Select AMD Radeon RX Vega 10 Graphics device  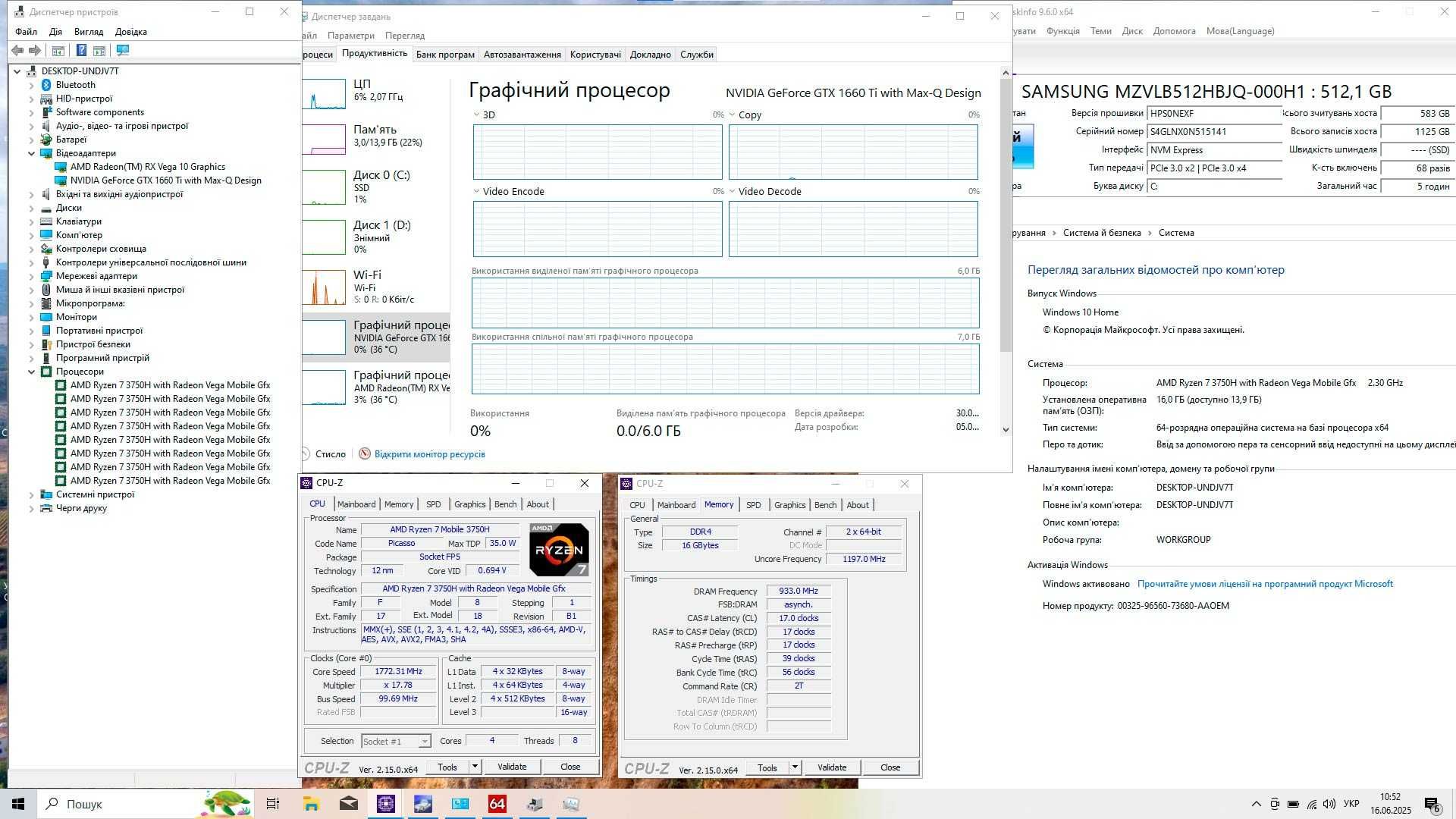point(147,167)
